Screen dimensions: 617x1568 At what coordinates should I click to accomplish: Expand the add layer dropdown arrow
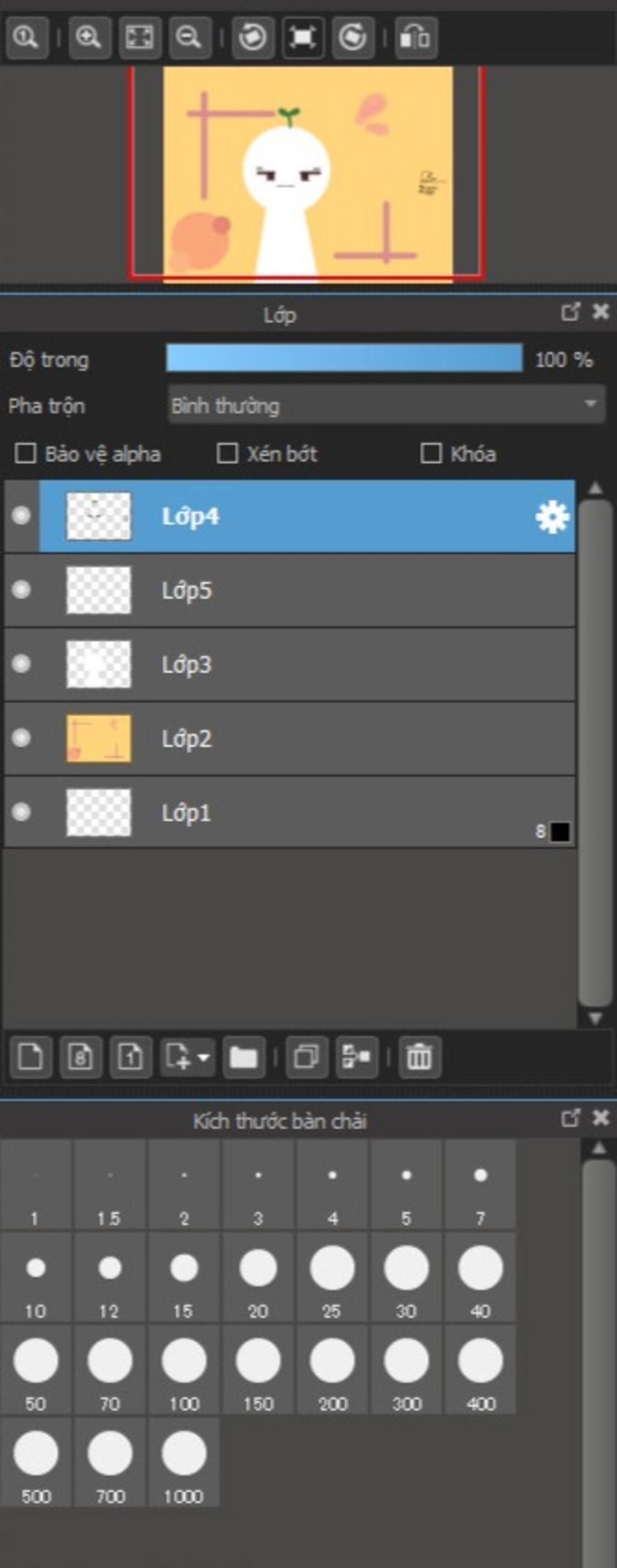tap(204, 1058)
